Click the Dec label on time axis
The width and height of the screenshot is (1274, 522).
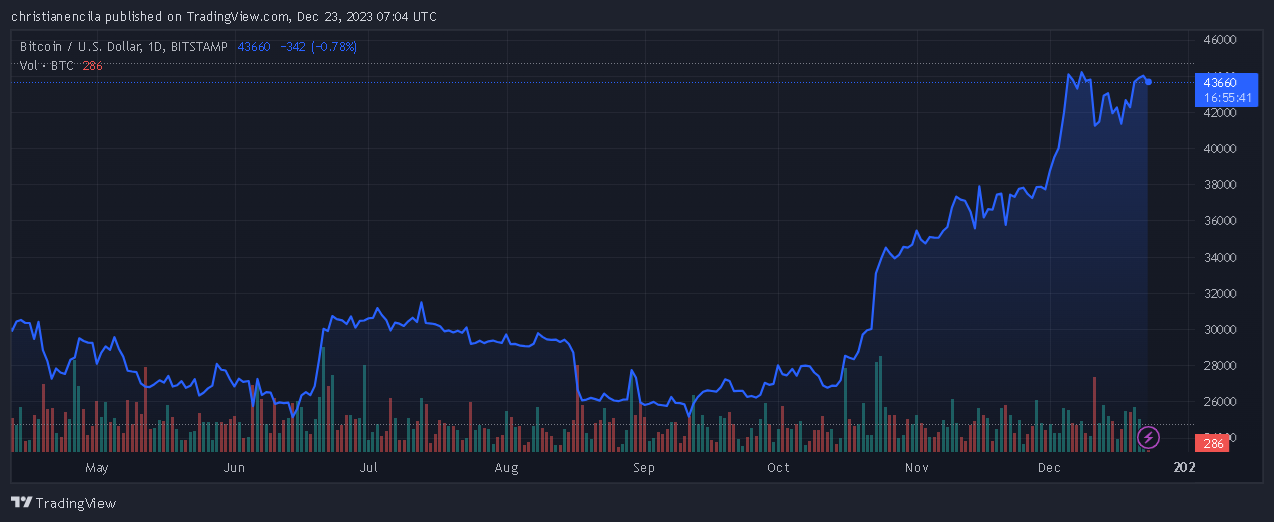point(1049,467)
